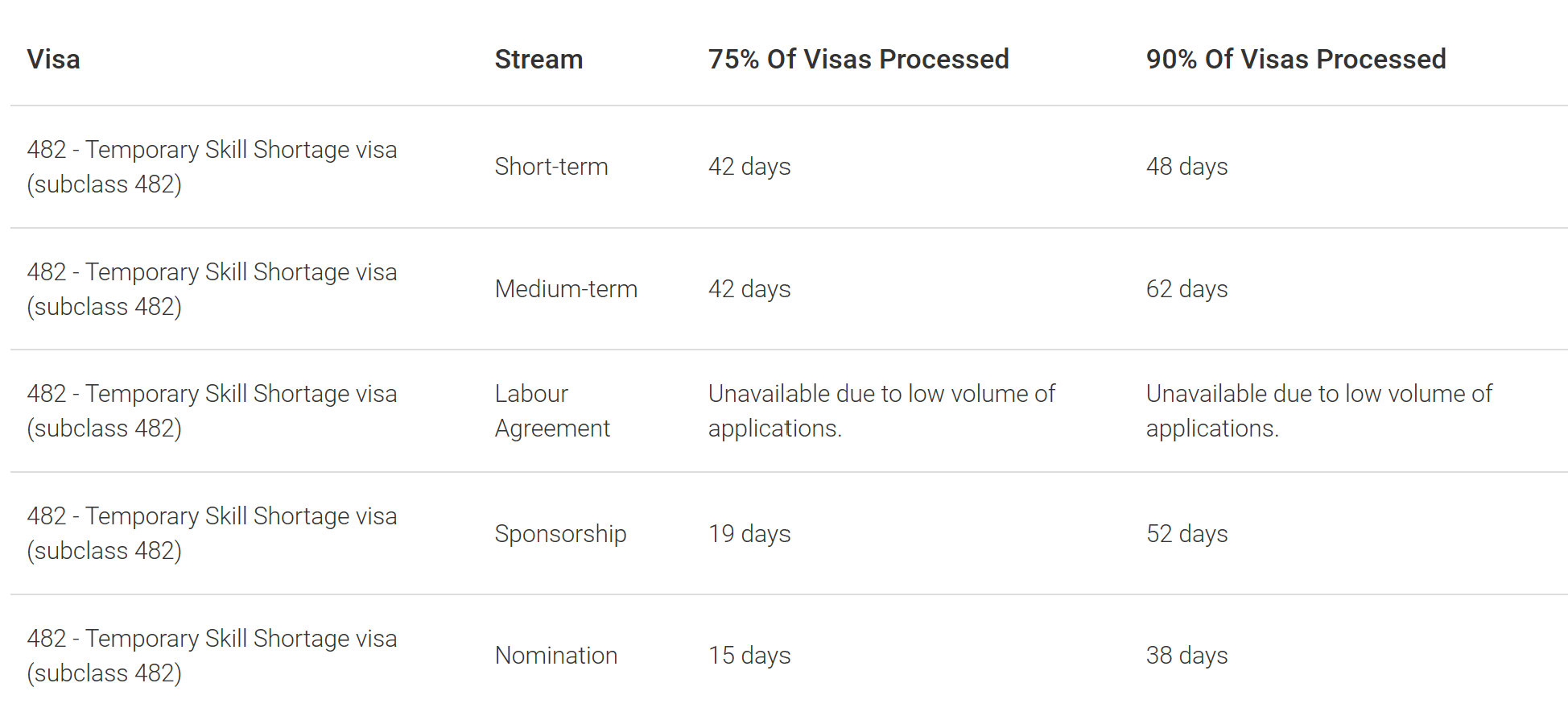Select the "75% Of Visas Processed" header
The width and height of the screenshot is (1568, 712).
coord(858,60)
